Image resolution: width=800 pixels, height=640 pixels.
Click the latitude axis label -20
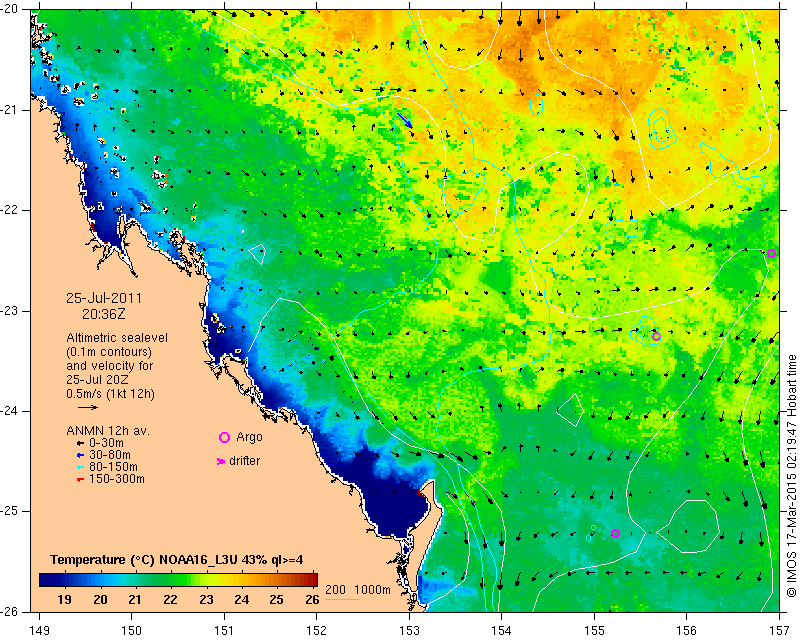coord(10,9)
